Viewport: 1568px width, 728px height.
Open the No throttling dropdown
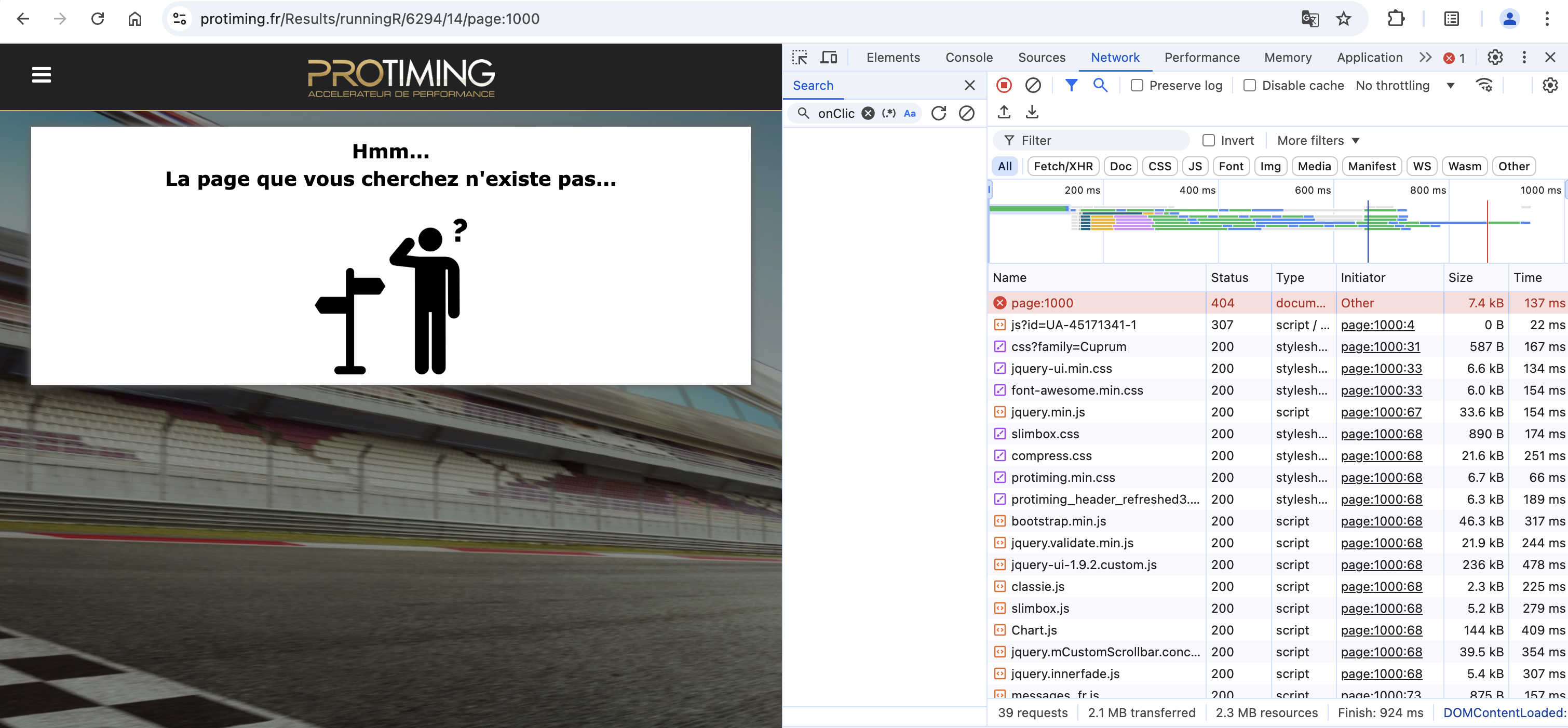[1405, 85]
